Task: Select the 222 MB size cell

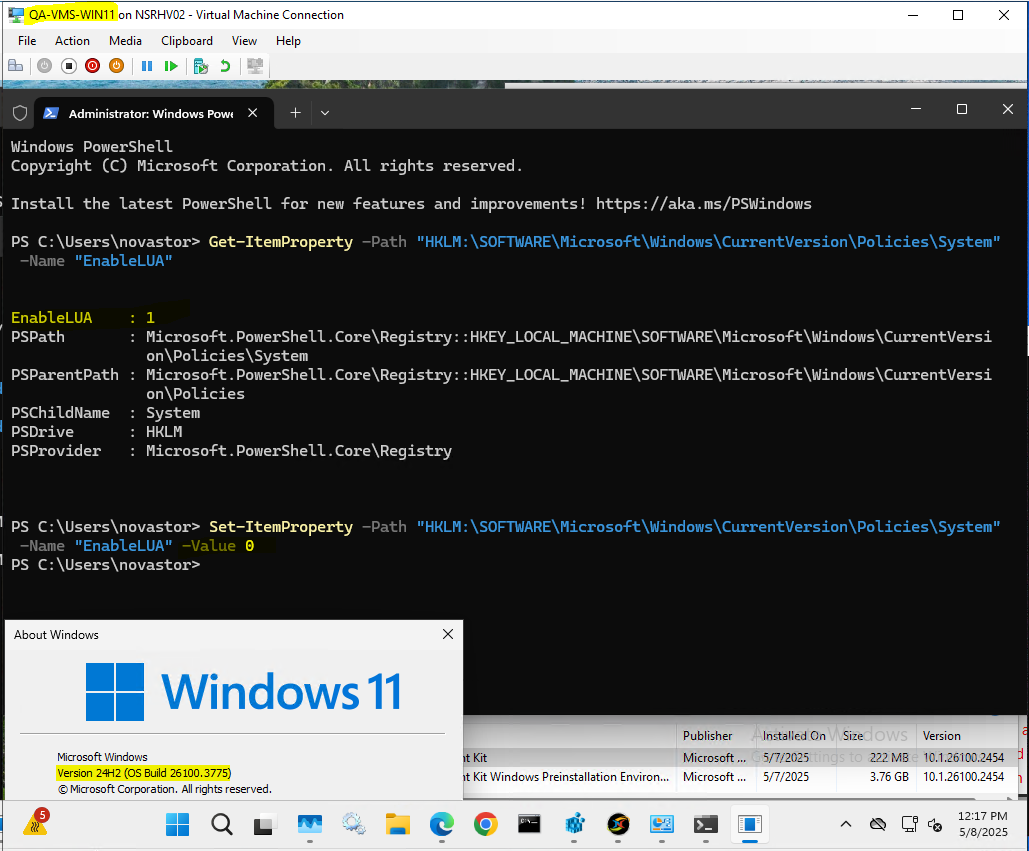Action: [889, 758]
